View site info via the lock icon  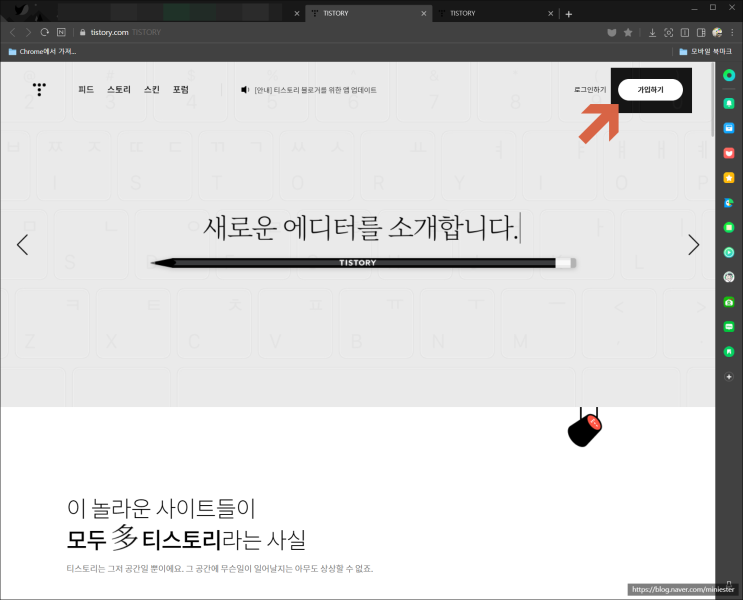[x=82, y=32]
